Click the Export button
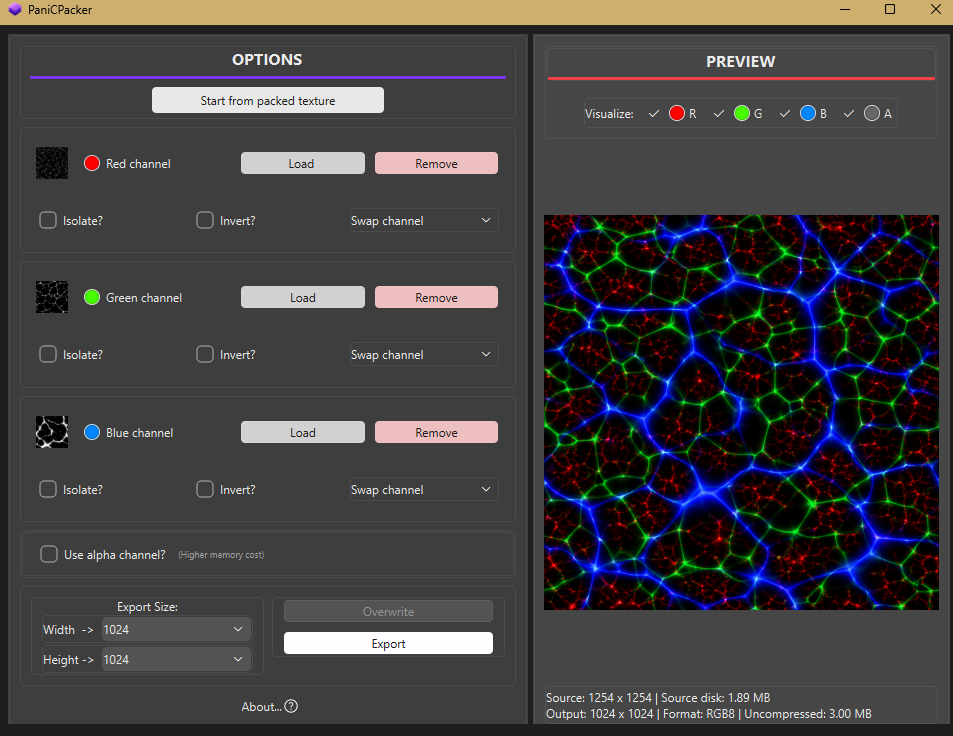This screenshot has height=736, width=953. coord(388,643)
